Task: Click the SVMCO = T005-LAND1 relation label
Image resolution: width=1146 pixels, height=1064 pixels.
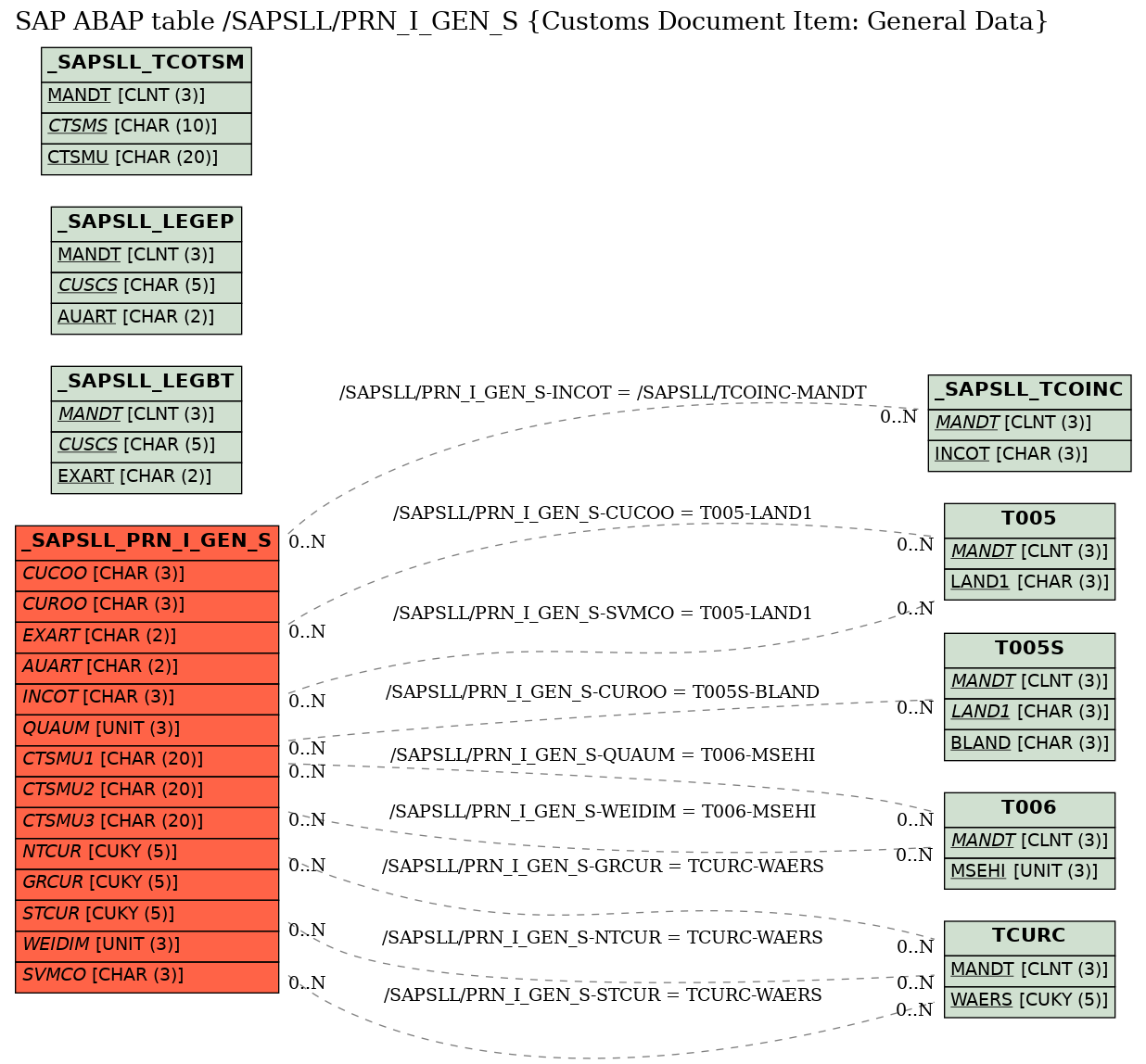Action: 603,614
